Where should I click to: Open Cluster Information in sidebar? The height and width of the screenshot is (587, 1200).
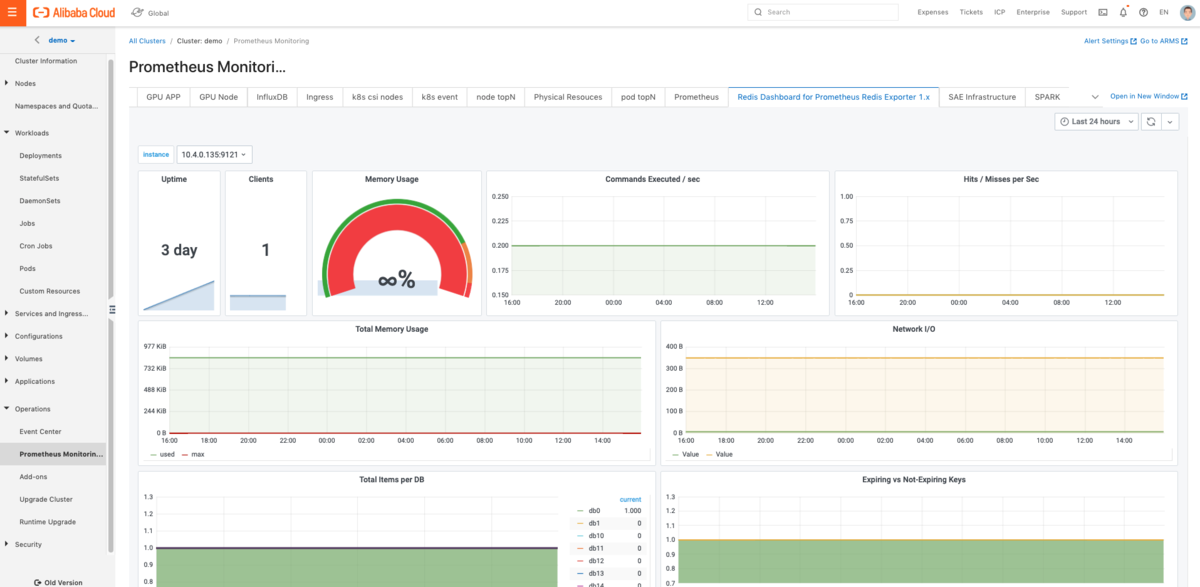point(46,61)
